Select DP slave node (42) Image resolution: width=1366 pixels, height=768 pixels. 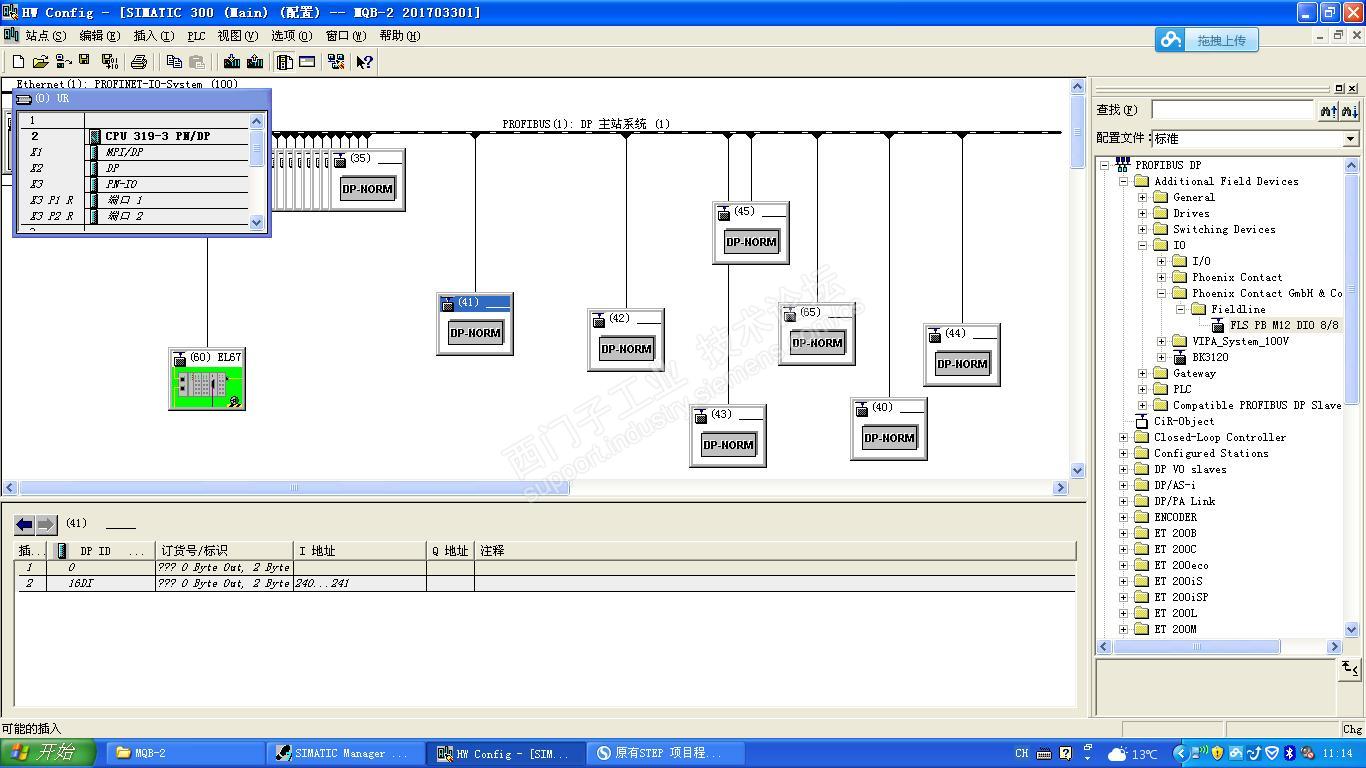click(x=626, y=340)
